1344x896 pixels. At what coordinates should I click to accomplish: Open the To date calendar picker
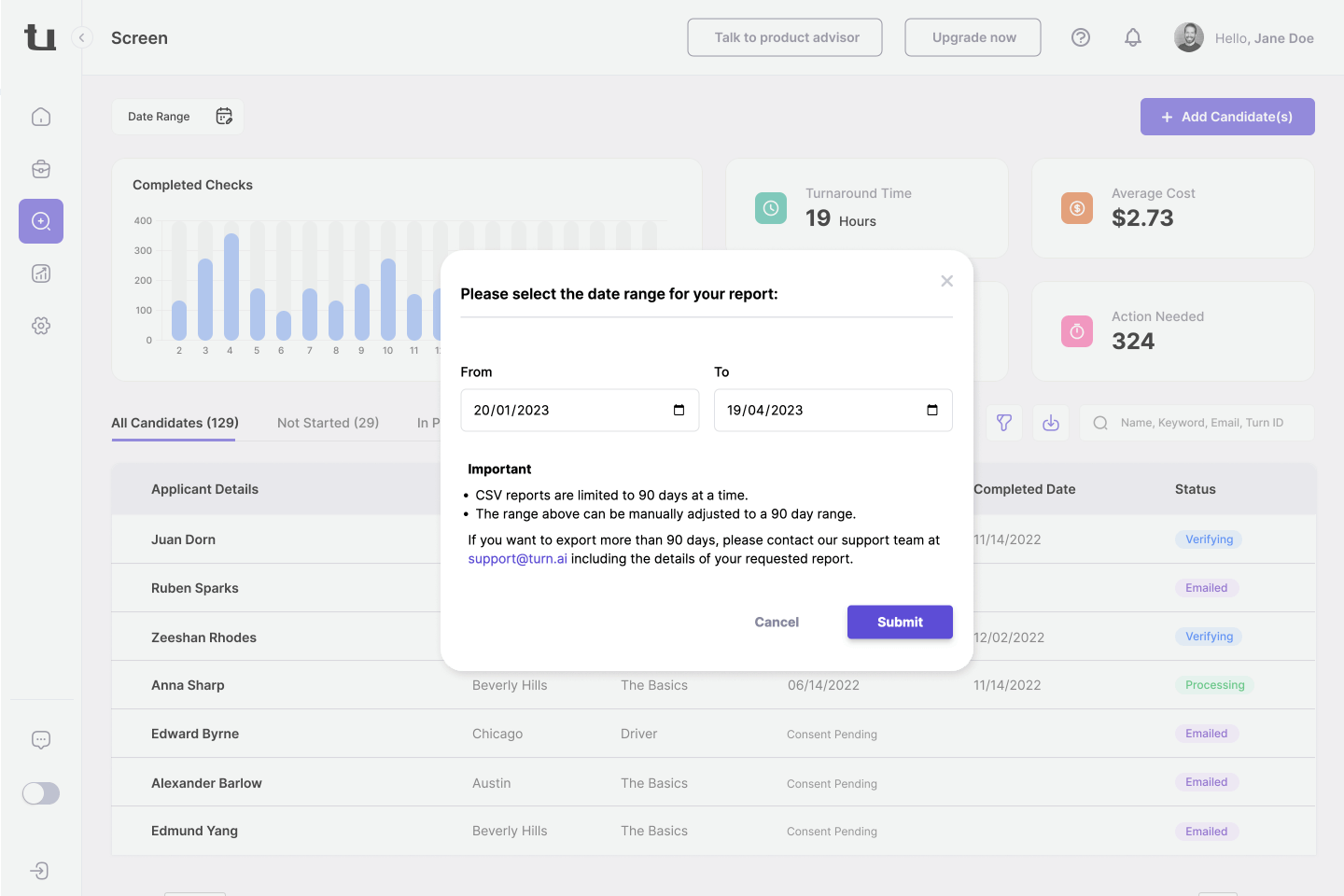point(931,411)
